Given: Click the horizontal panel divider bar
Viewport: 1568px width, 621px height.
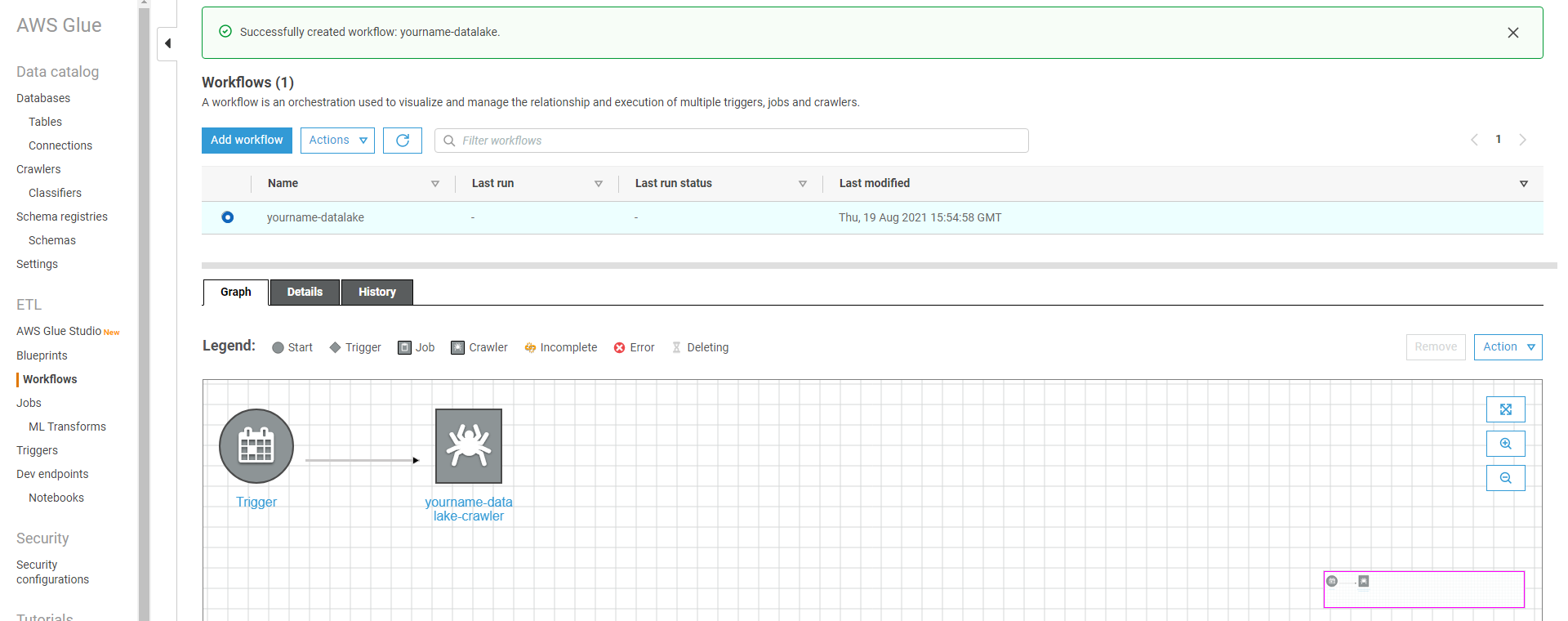Looking at the screenshot, I should 880,266.
